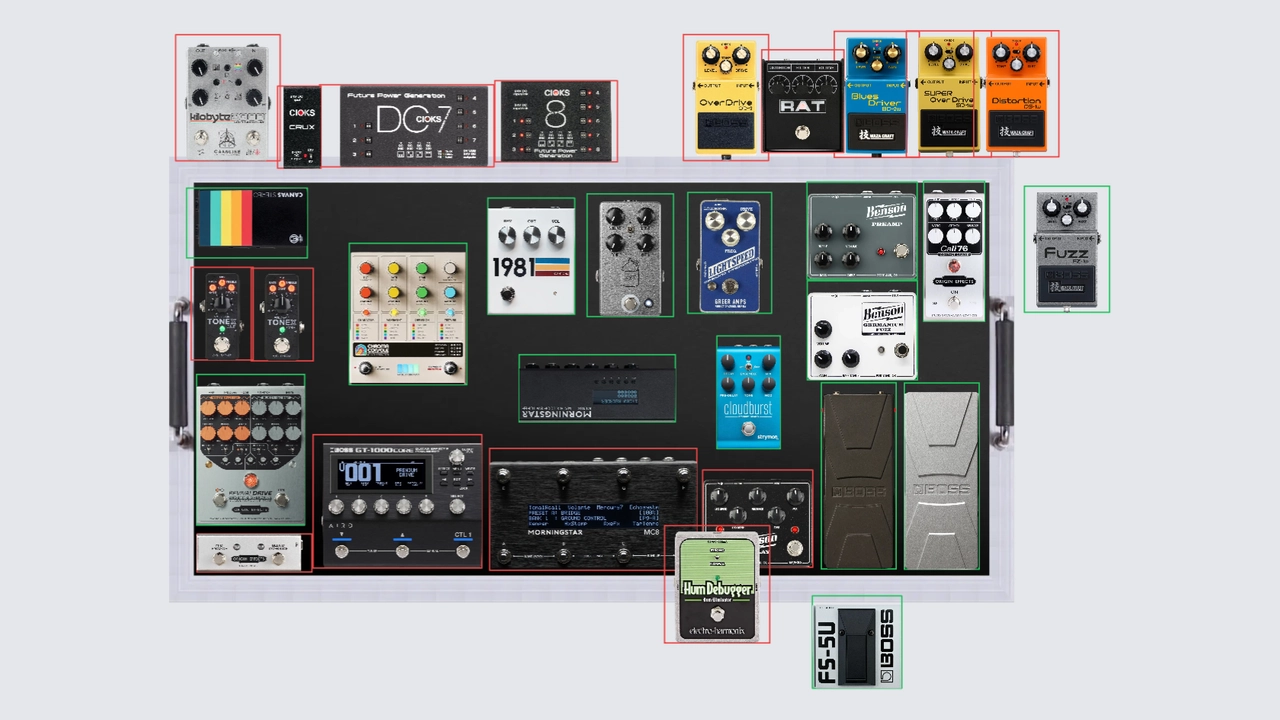
Task: Select the white 1981 pedal
Action: tap(531, 257)
